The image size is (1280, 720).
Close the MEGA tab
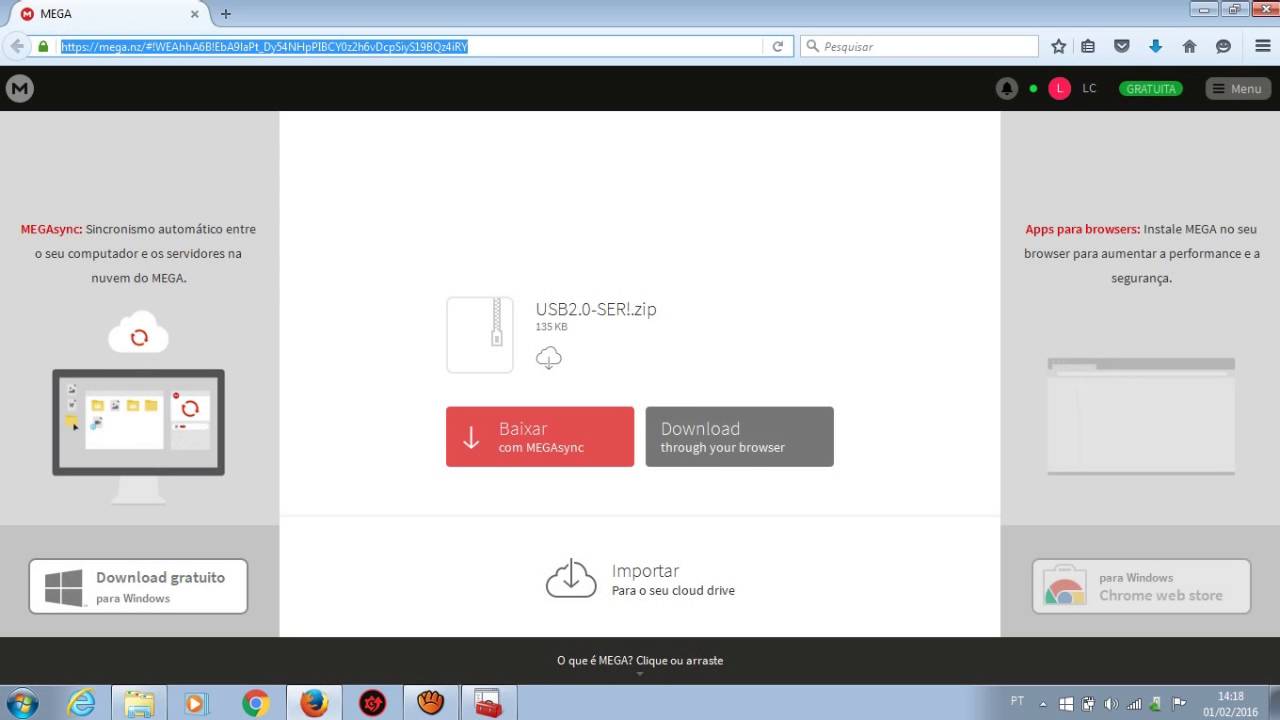coord(195,14)
